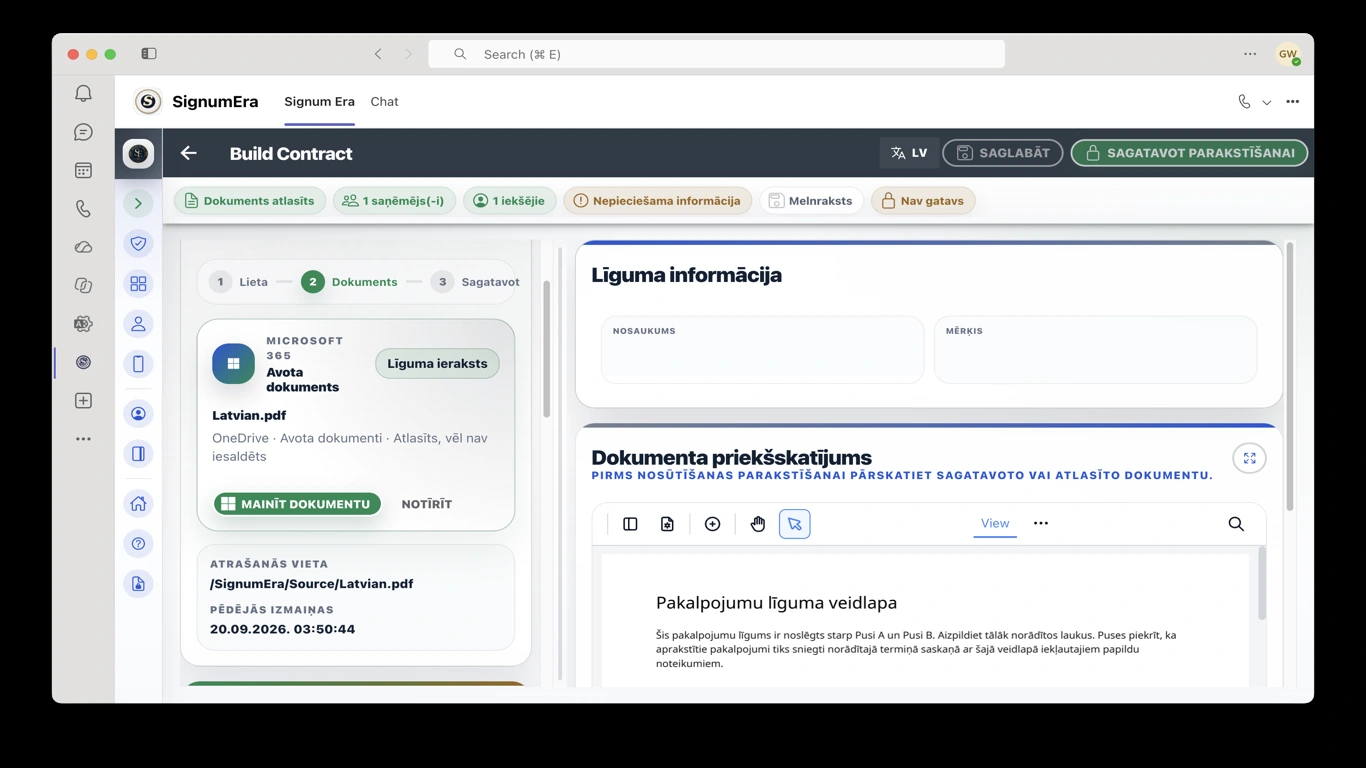
Task: Click the MĒRĶIS input field
Action: [x=1095, y=350]
